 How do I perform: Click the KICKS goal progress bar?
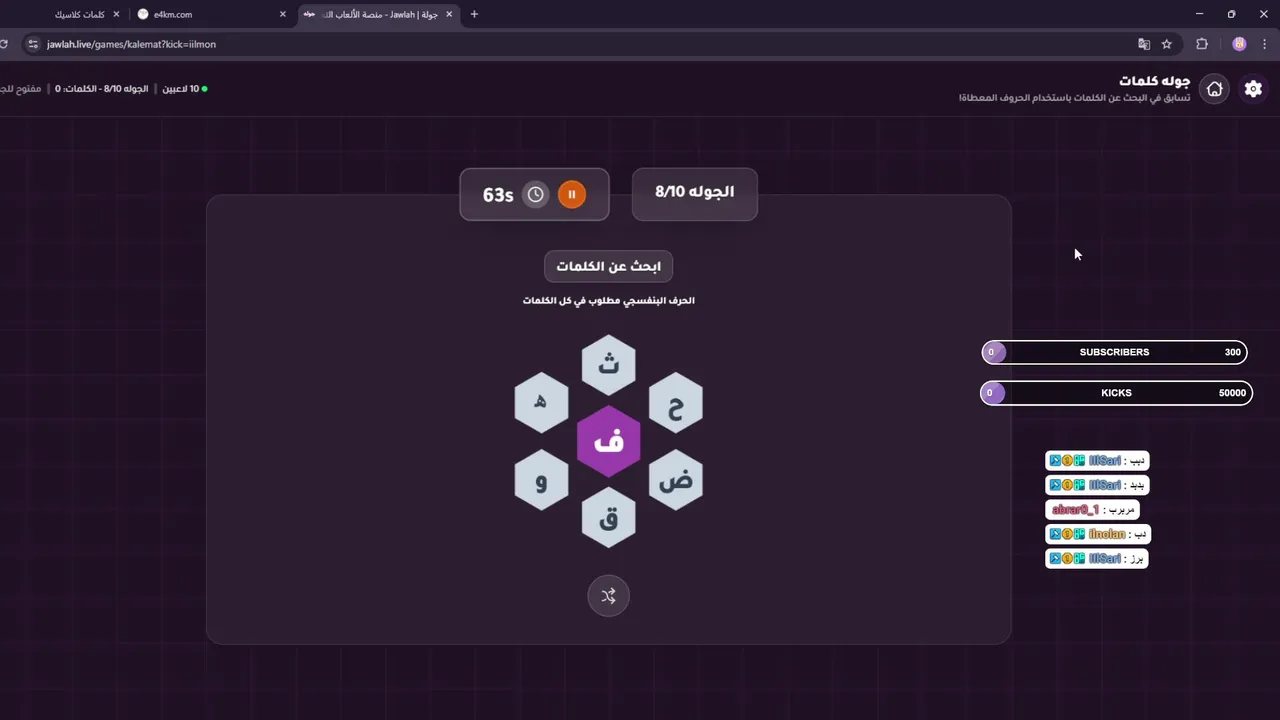[1116, 393]
